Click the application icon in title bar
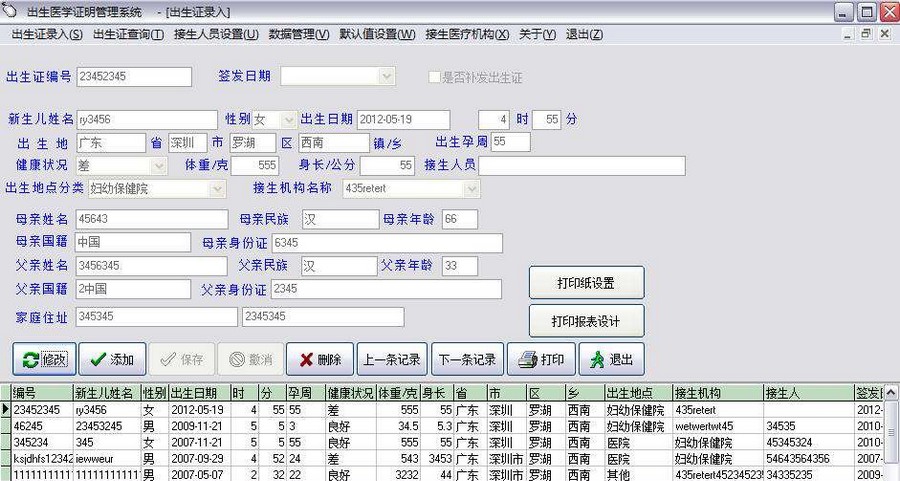 click(10, 10)
